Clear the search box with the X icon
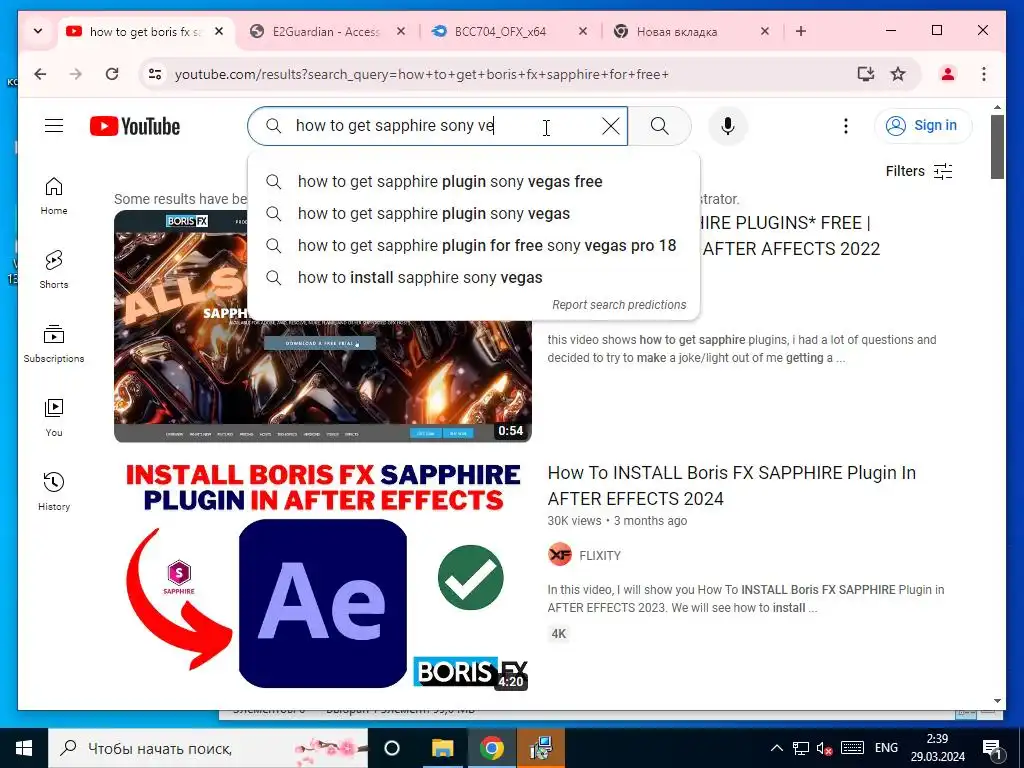This screenshot has height=768, width=1024. click(x=611, y=126)
